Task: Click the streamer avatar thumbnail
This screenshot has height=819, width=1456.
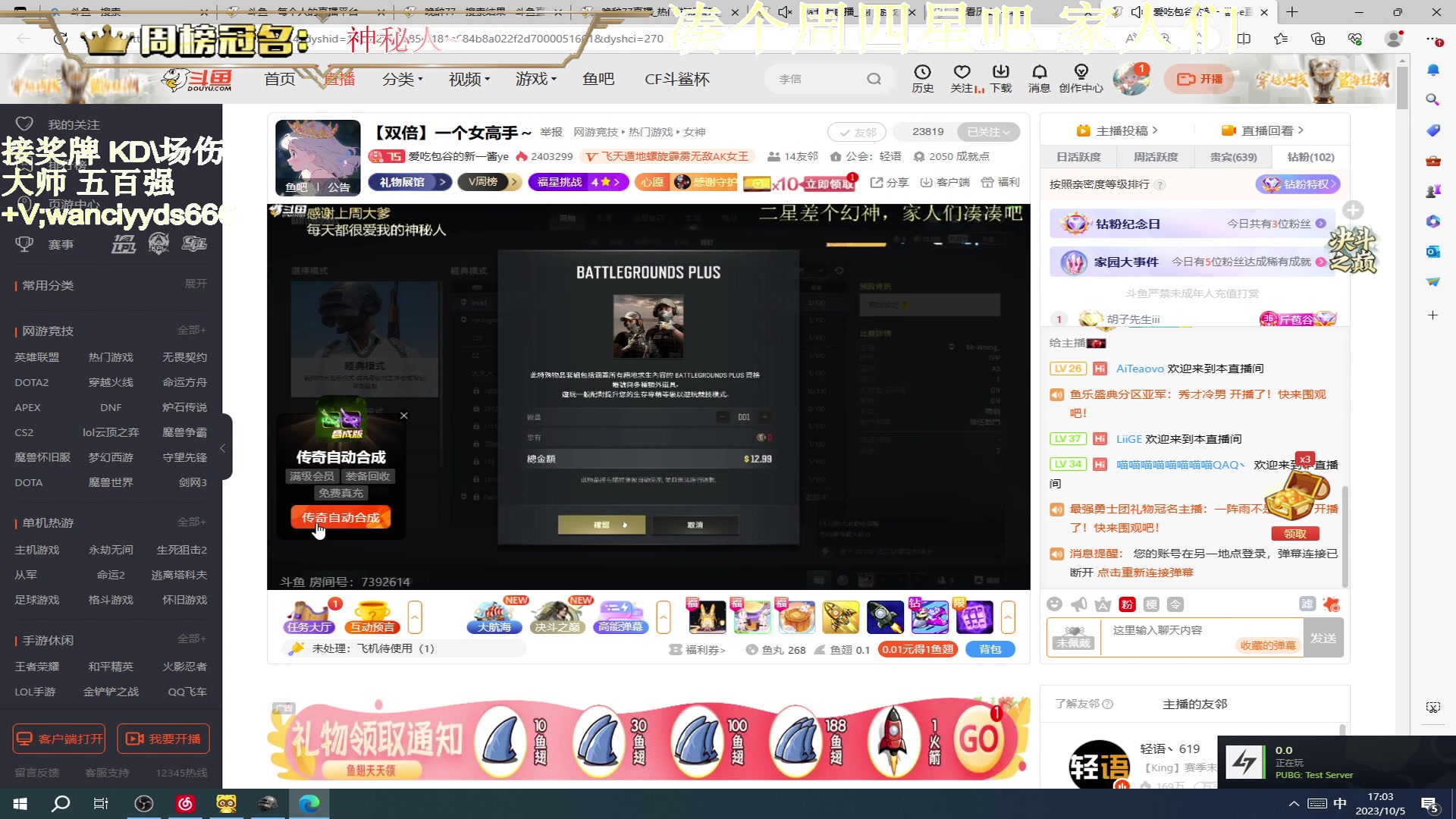Action: point(318,157)
